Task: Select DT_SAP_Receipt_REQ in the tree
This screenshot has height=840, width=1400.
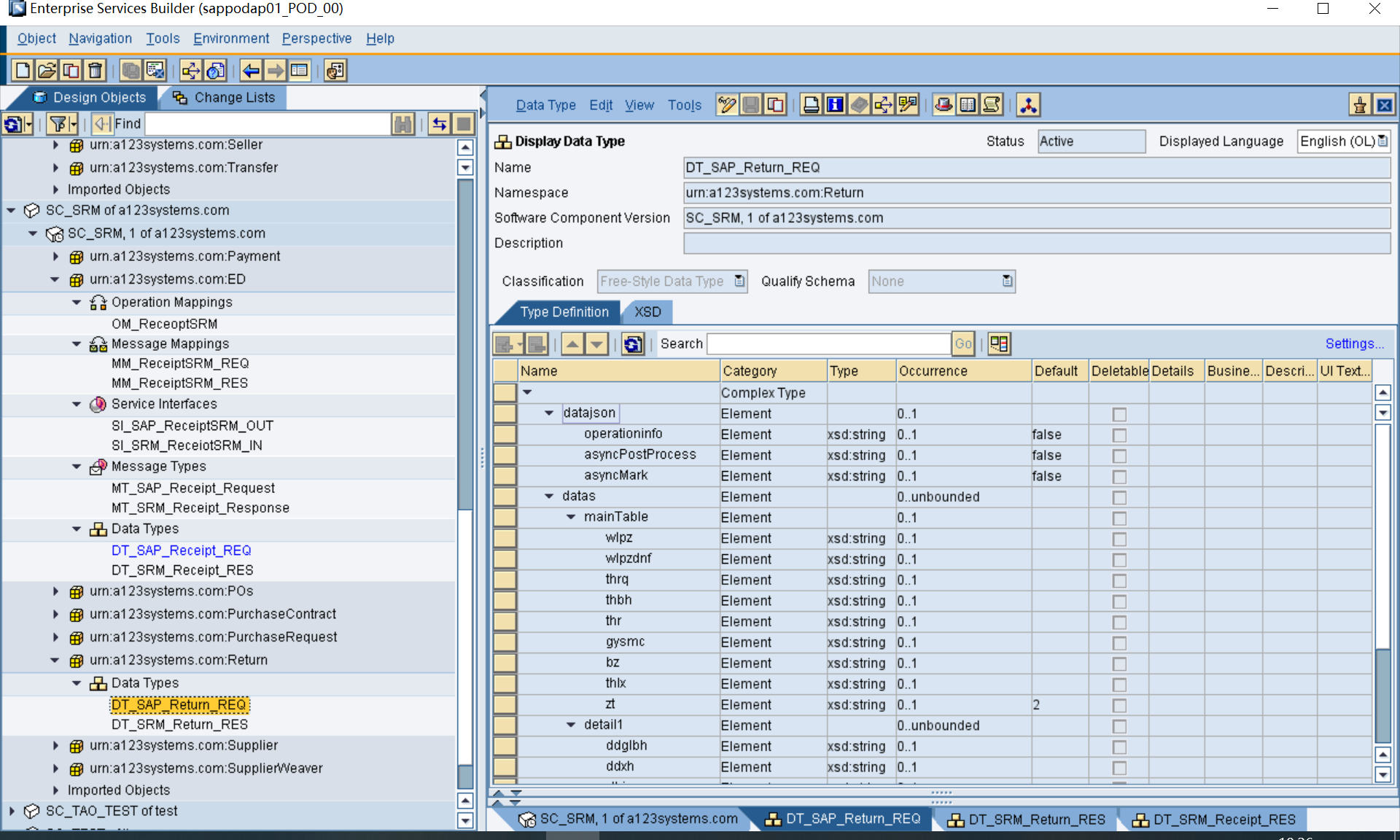Action: tap(182, 551)
